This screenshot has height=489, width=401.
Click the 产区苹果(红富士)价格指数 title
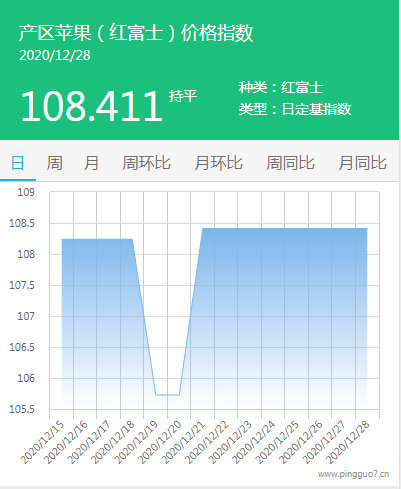pyautogui.click(x=136, y=33)
